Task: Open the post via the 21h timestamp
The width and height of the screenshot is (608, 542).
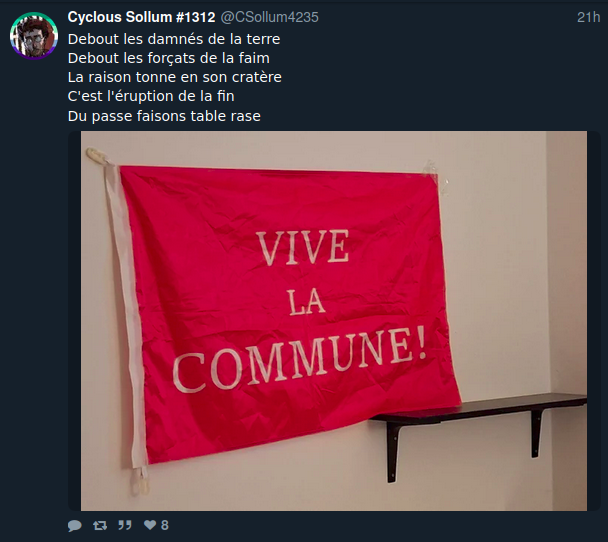Action: click(588, 17)
